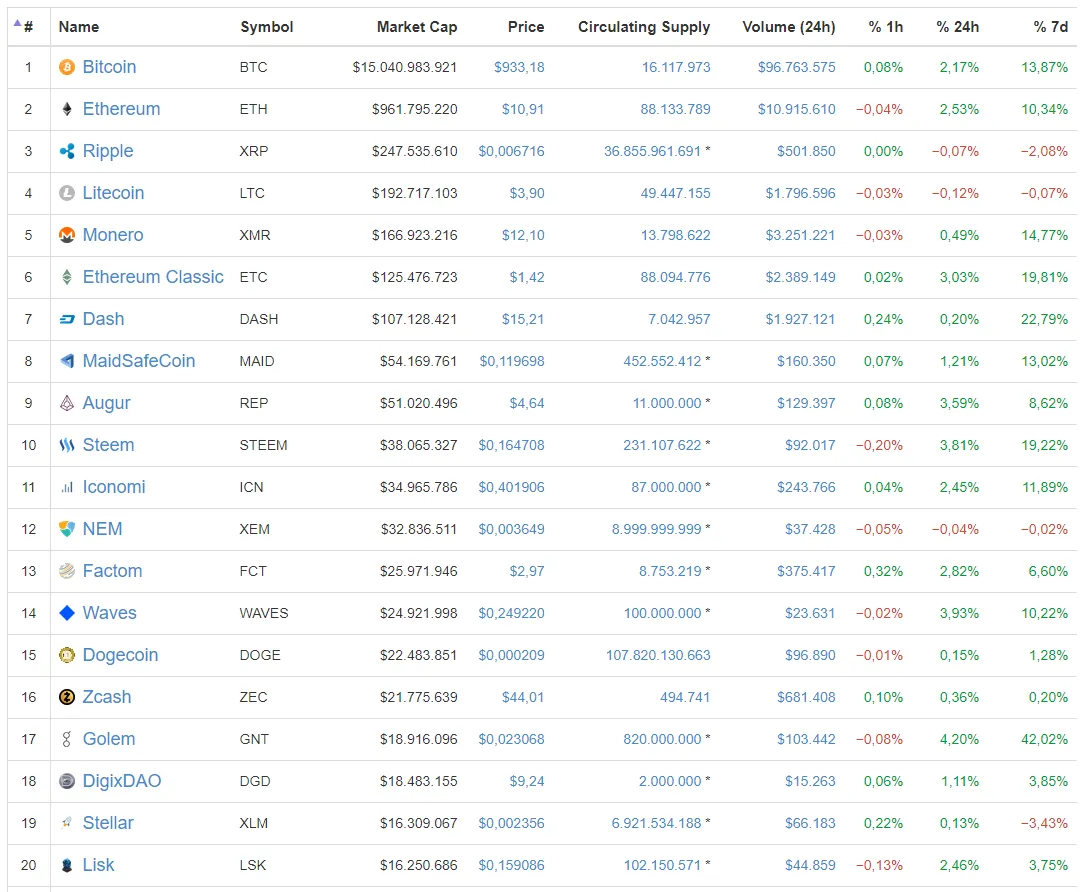The width and height of the screenshot is (1086, 892).
Task: Click Bitcoin market cap $15.040.983.921
Action: [x=404, y=67]
